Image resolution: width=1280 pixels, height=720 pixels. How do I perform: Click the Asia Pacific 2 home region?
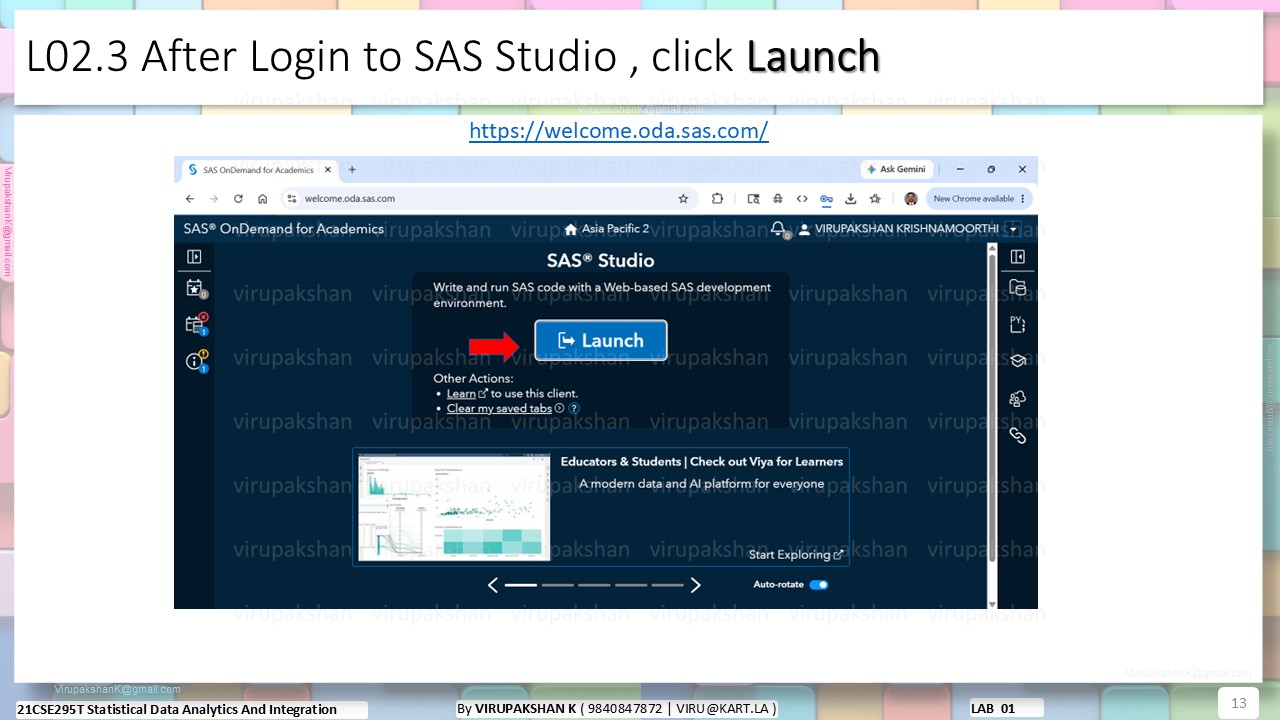(x=607, y=229)
